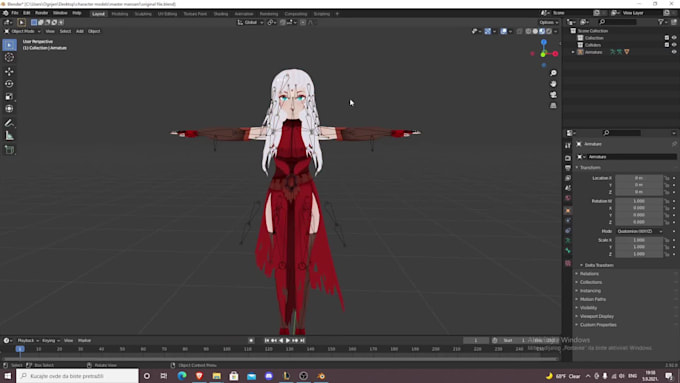The width and height of the screenshot is (680, 383).
Task: Switch perspective/orthographic grid icon
Action: 553,105
